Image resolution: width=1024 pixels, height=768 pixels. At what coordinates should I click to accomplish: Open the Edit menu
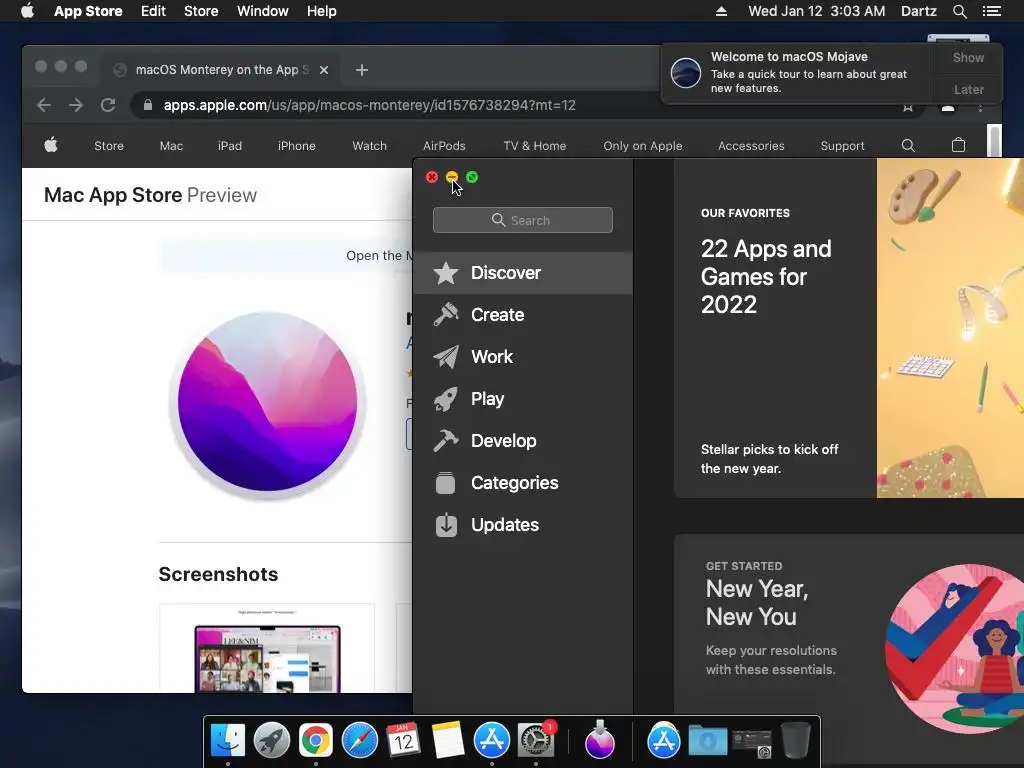coord(153,11)
